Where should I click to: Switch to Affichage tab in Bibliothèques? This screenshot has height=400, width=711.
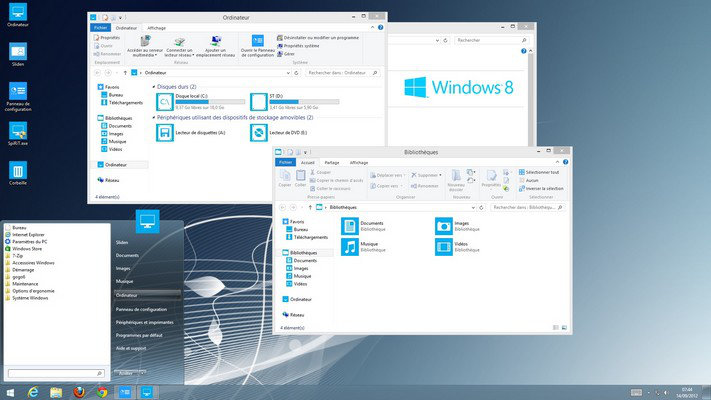(359, 162)
